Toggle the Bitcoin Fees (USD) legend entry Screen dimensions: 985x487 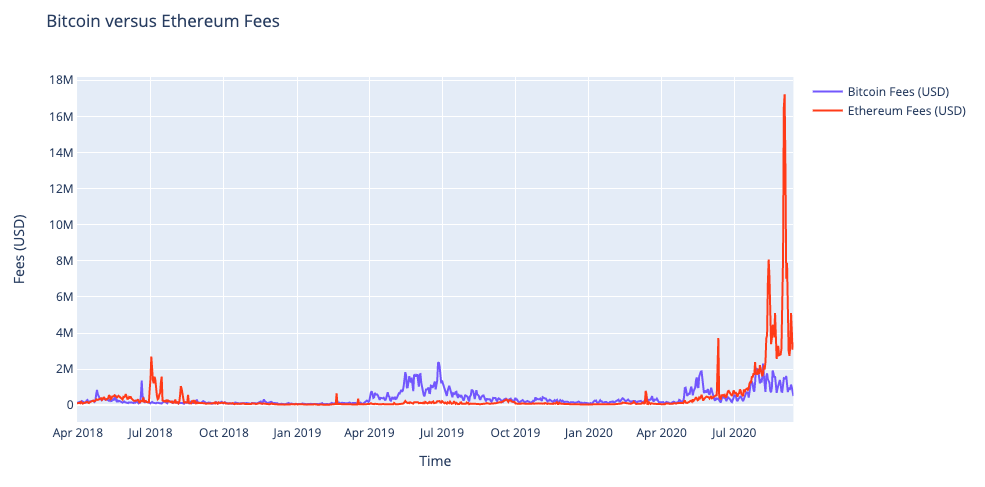(881, 92)
